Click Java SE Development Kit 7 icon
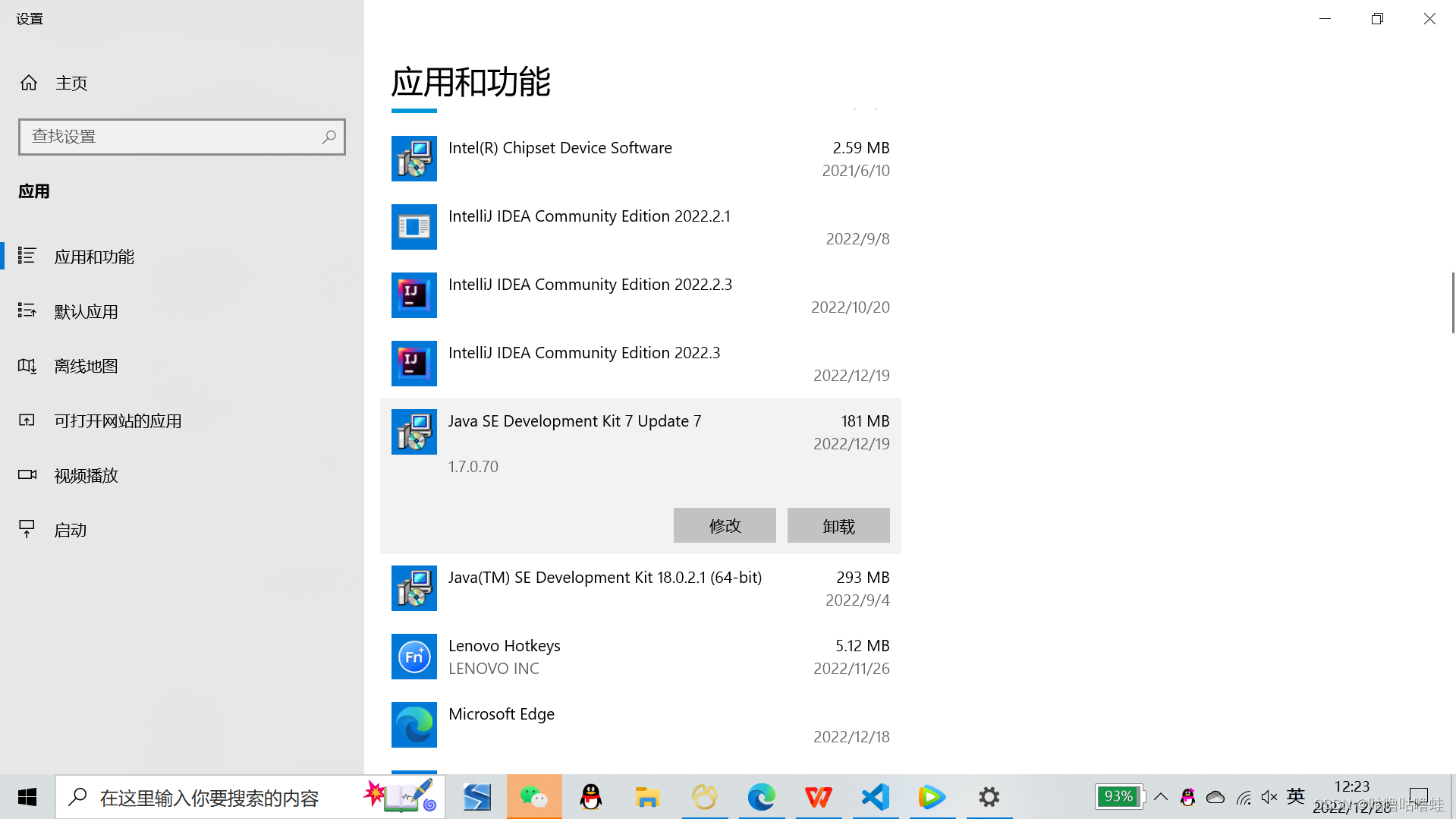This screenshot has height=819, width=1456. pos(414,432)
